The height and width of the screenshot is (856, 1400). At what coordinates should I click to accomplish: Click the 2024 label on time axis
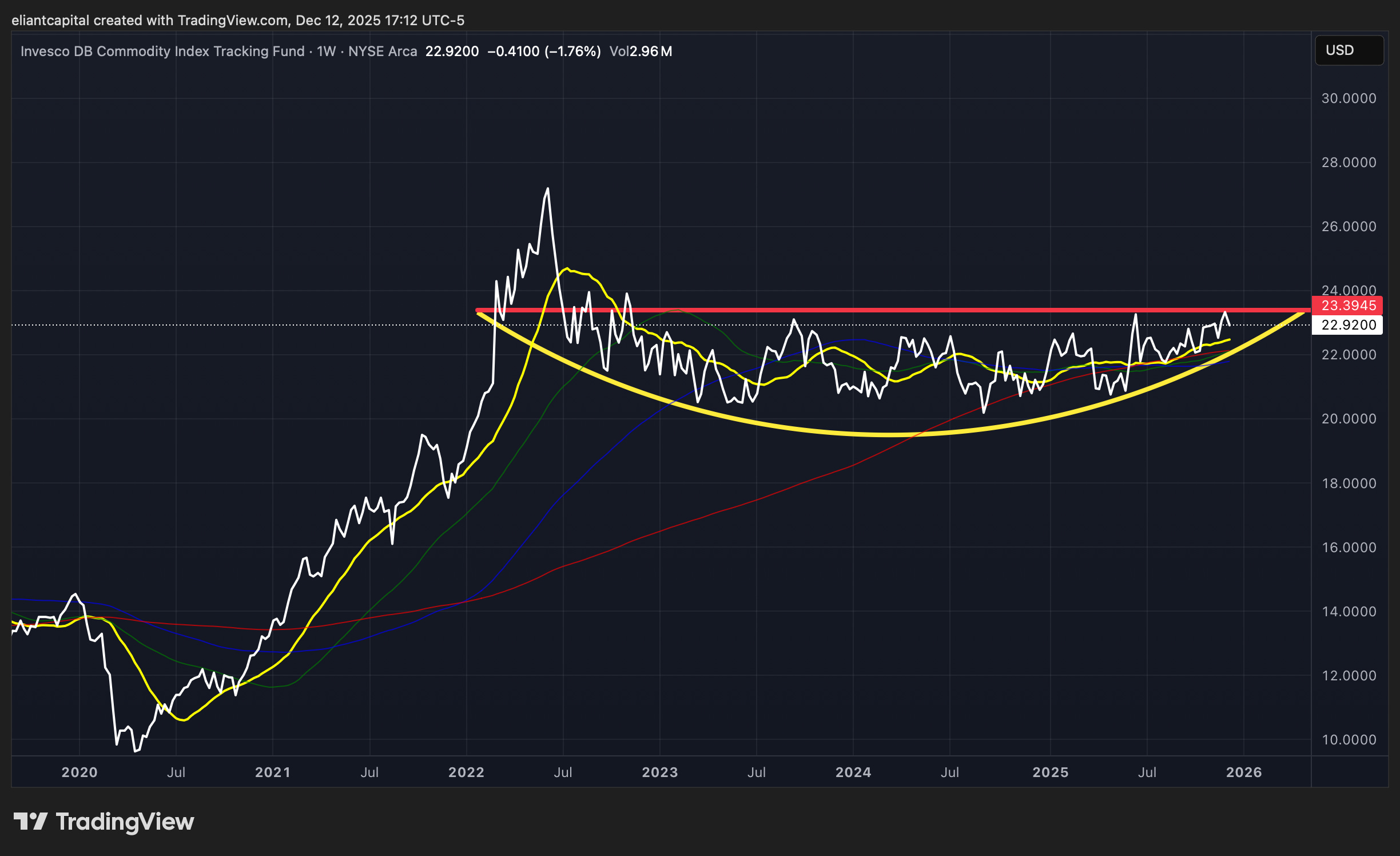point(853,772)
